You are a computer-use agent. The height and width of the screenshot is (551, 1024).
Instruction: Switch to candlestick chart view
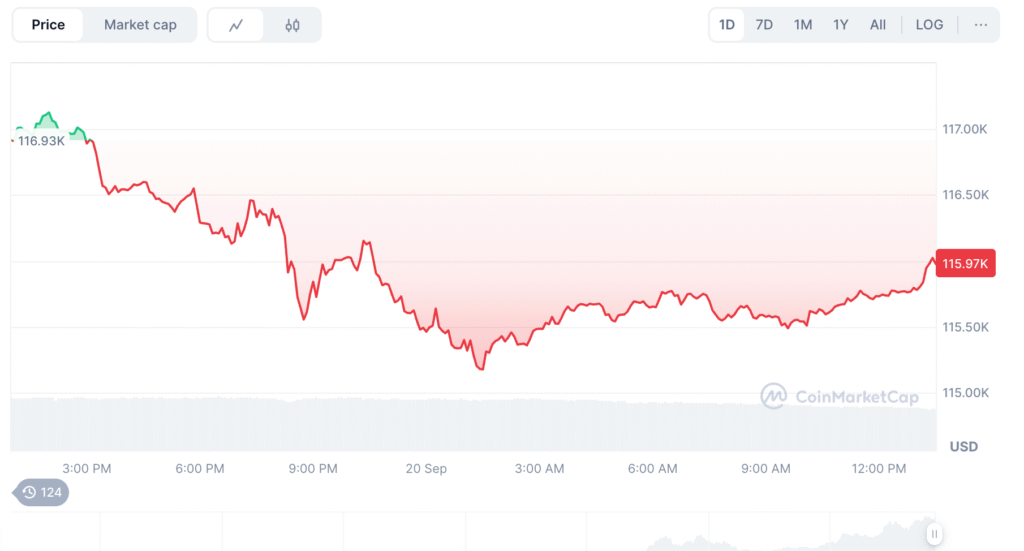tap(292, 25)
